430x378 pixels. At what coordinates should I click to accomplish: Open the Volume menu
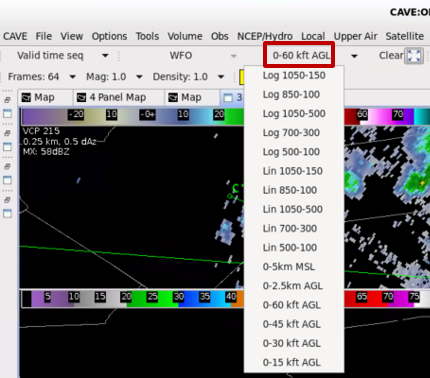click(x=185, y=36)
